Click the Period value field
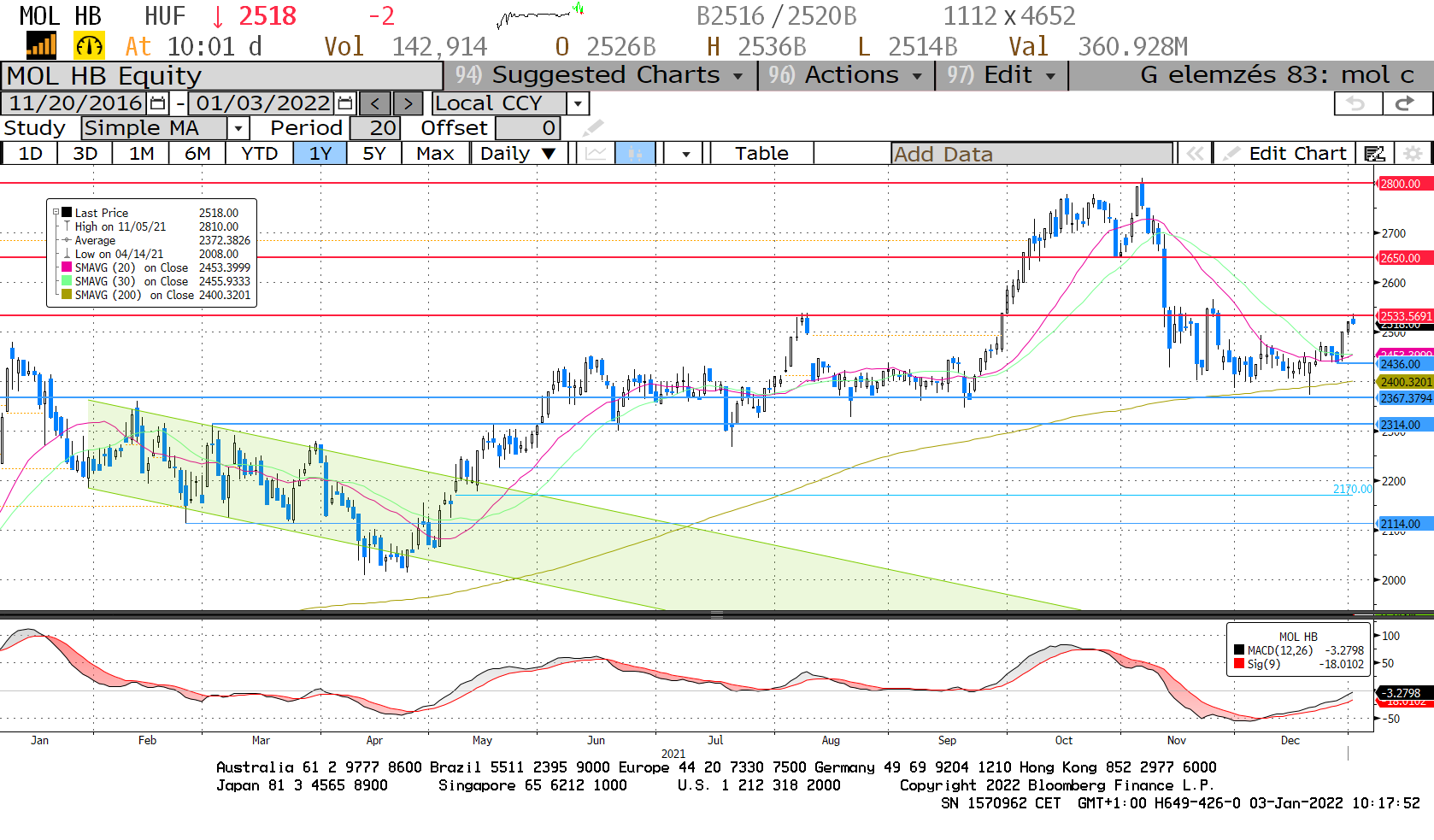The image size is (1434, 840). click(373, 128)
